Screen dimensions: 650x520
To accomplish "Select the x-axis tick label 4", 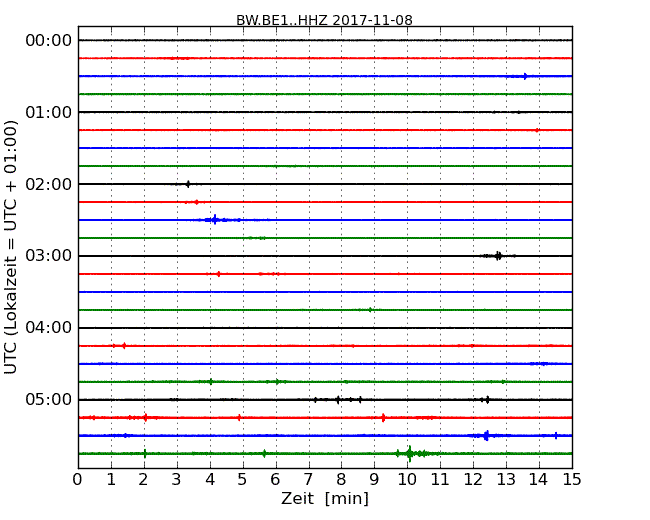I will tap(210, 480).
